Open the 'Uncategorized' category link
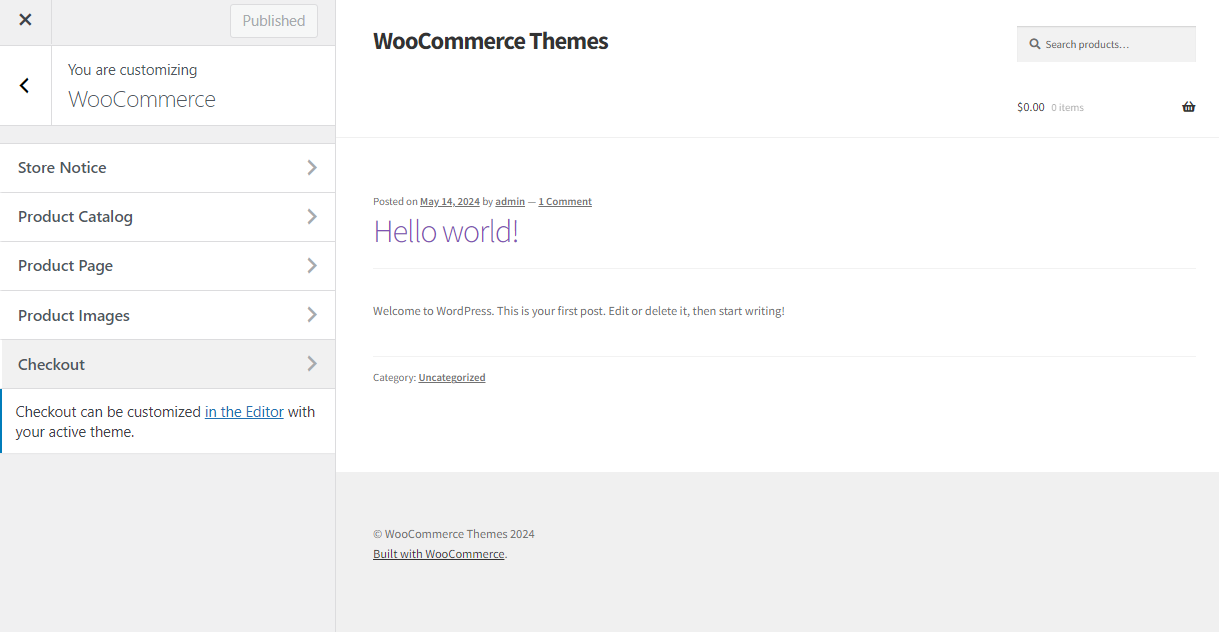Image resolution: width=1219 pixels, height=632 pixels. coord(451,377)
